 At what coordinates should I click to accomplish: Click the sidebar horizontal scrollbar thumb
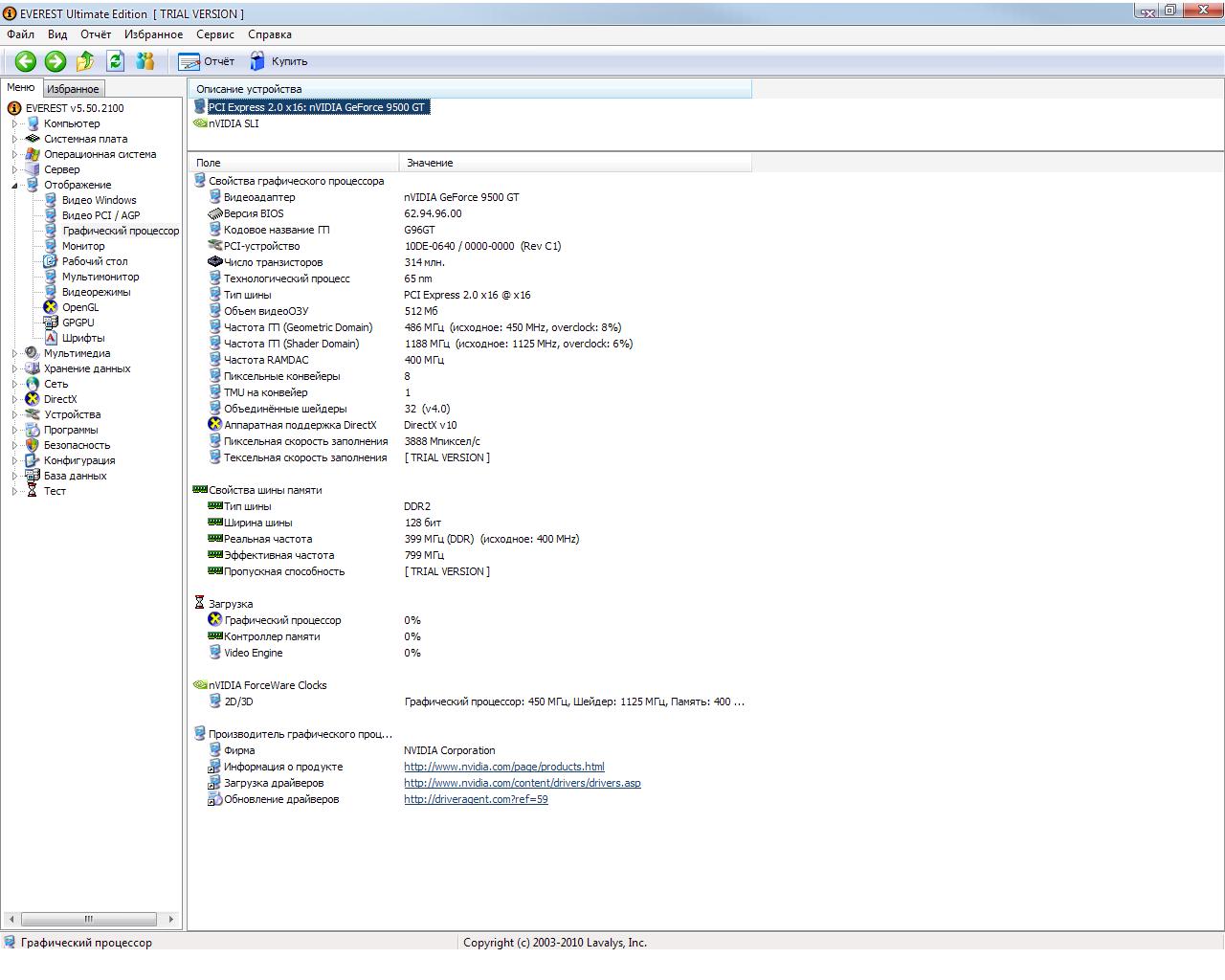88,919
